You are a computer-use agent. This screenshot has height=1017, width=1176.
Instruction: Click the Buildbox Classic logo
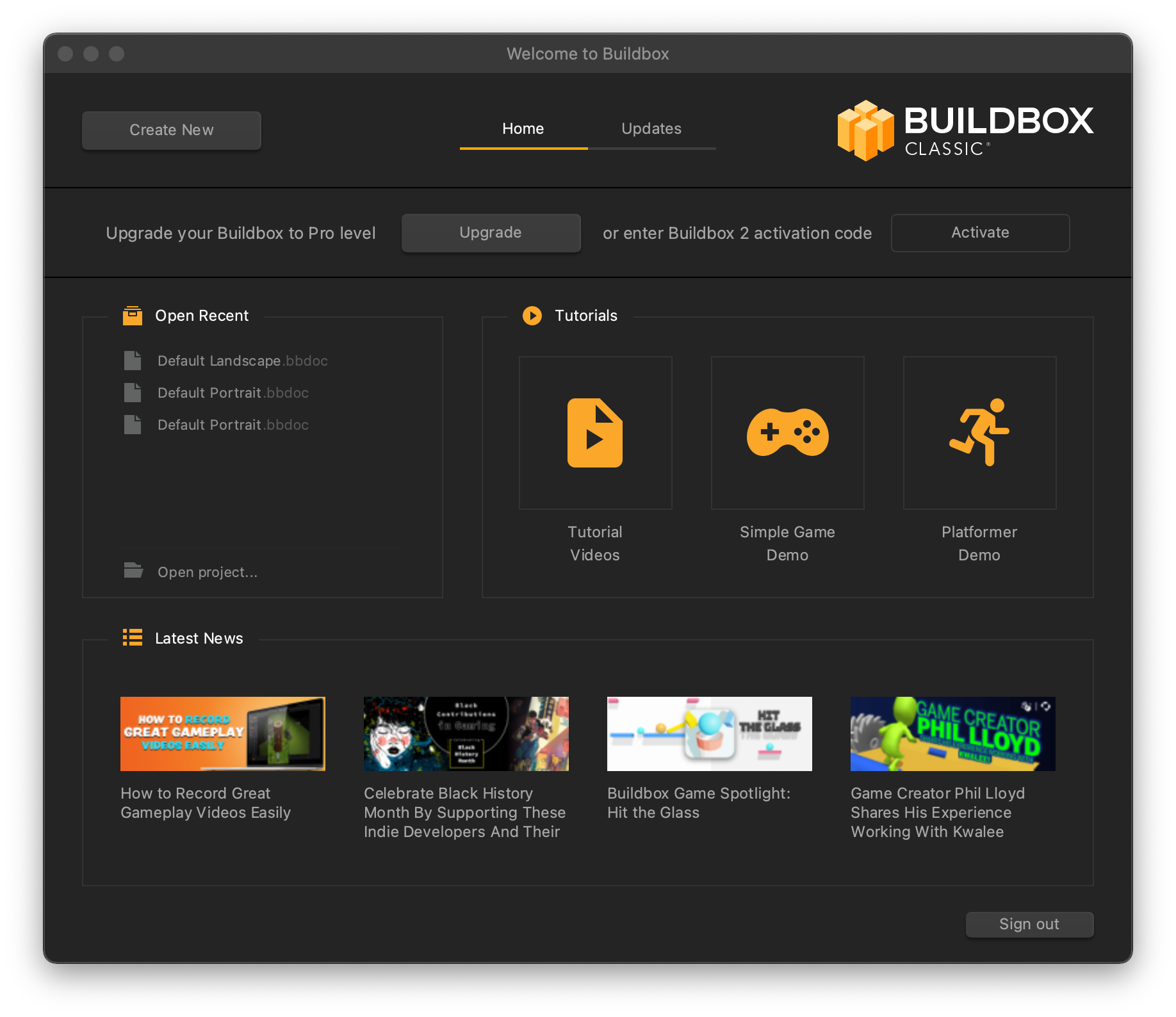(965, 131)
